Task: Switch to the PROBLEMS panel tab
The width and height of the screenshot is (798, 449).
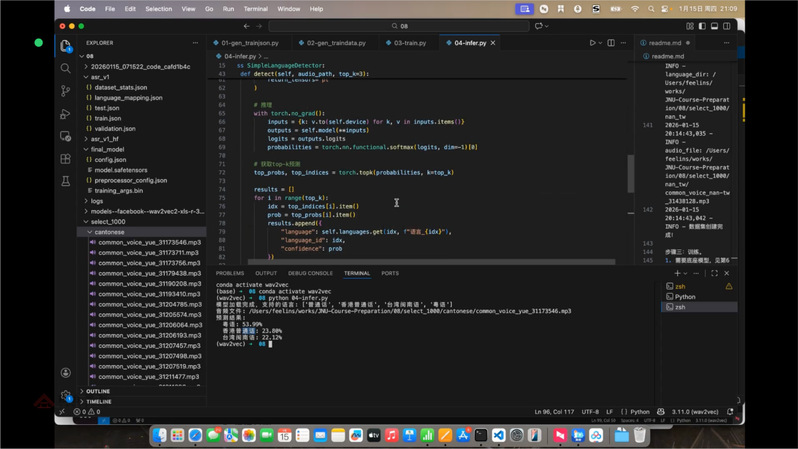Action: pyautogui.click(x=230, y=273)
